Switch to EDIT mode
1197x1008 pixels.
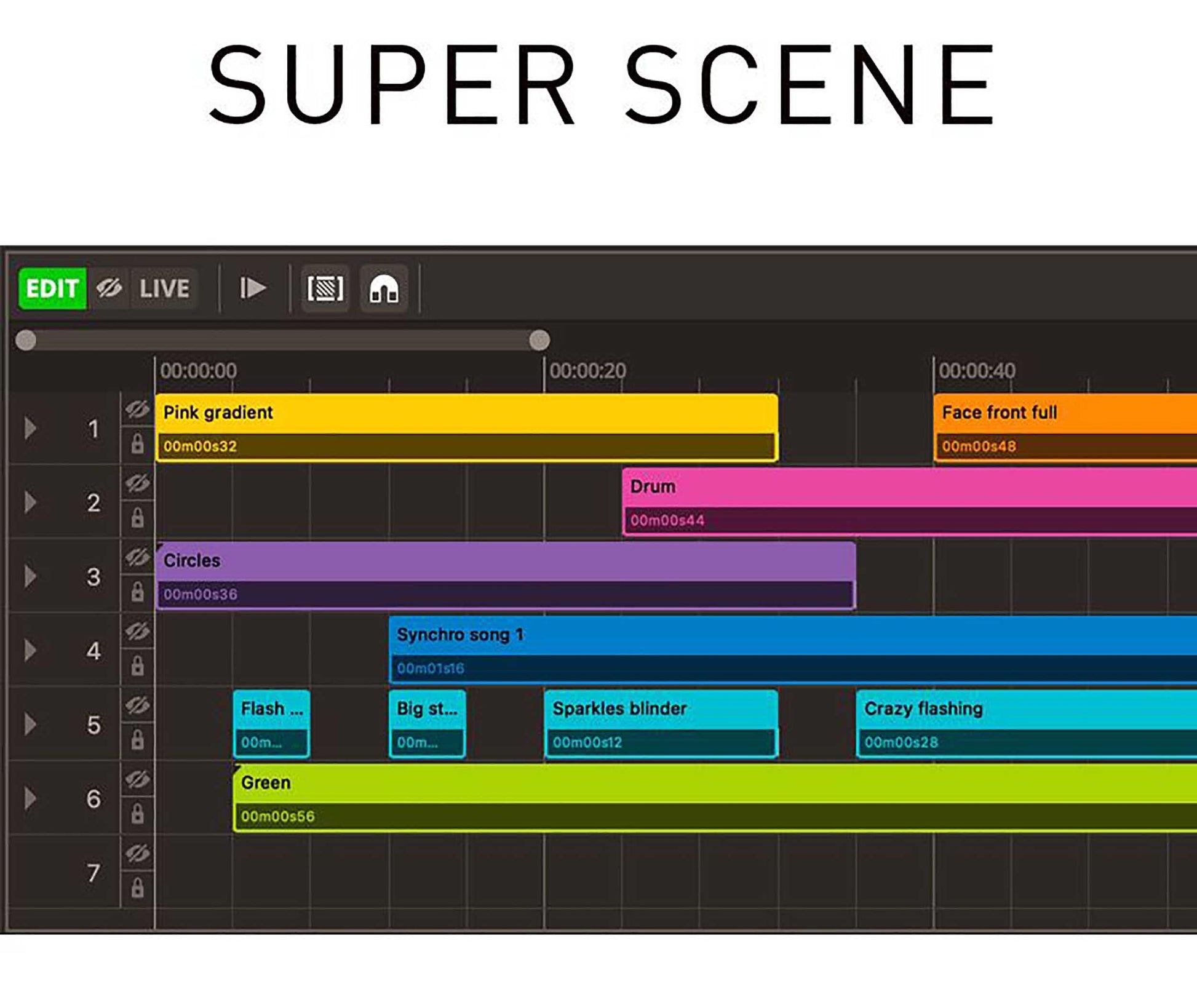(52, 288)
